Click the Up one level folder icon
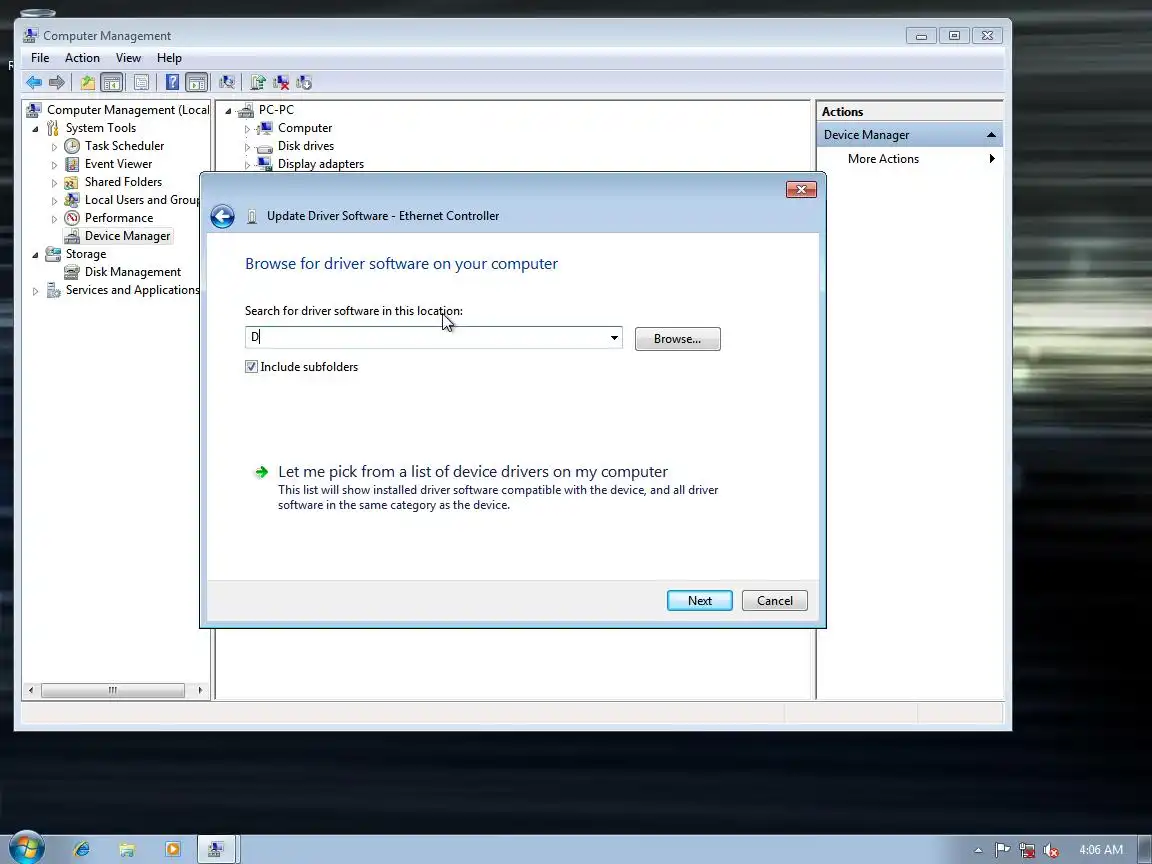The image size is (1152, 864). point(87,82)
